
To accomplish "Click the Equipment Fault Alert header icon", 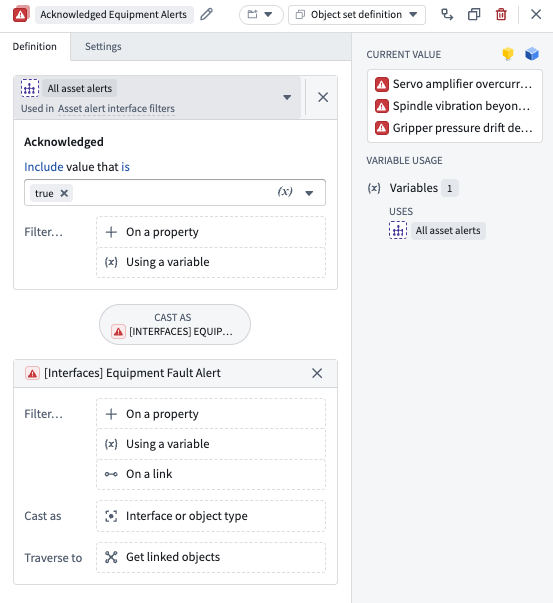I will (33, 373).
